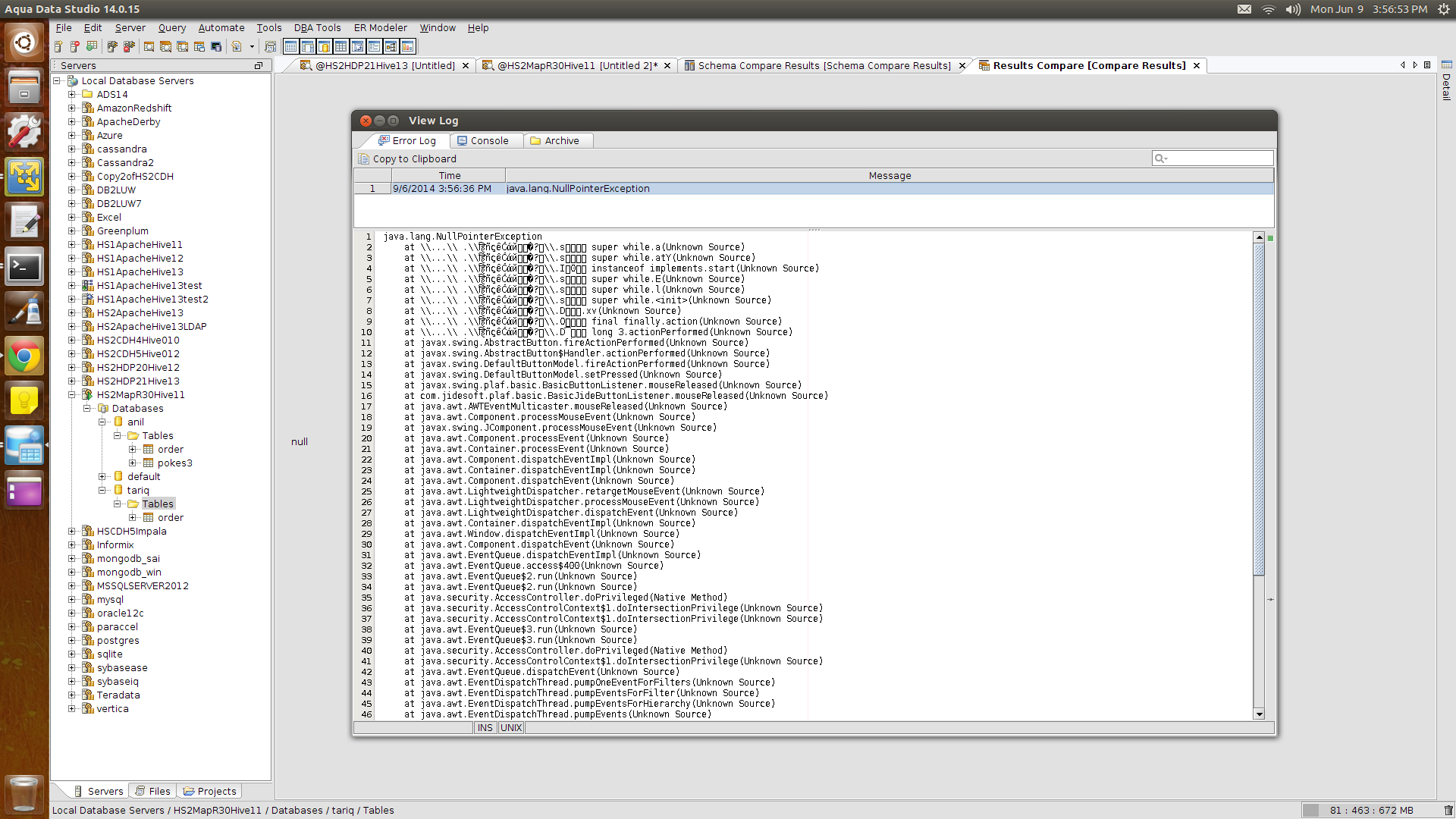Click the terminal database shell toolbar icon
This screenshot has width=1456, height=819.
point(216,47)
